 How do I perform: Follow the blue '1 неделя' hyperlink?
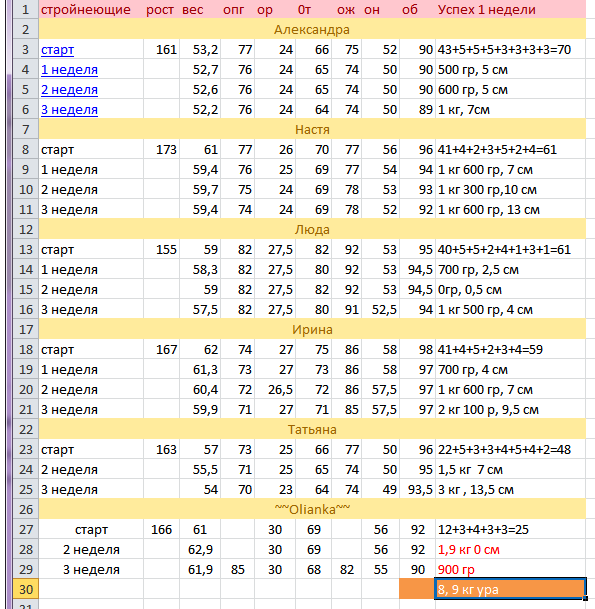(x=69, y=70)
